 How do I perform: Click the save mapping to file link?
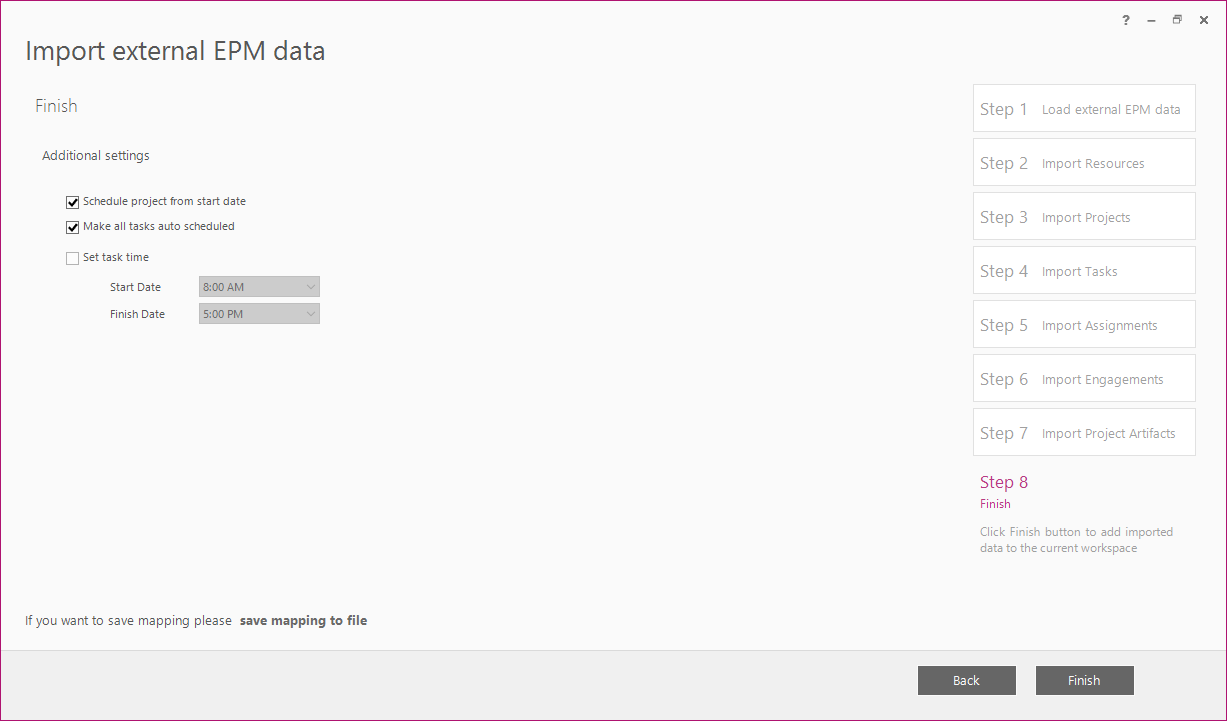303,621
